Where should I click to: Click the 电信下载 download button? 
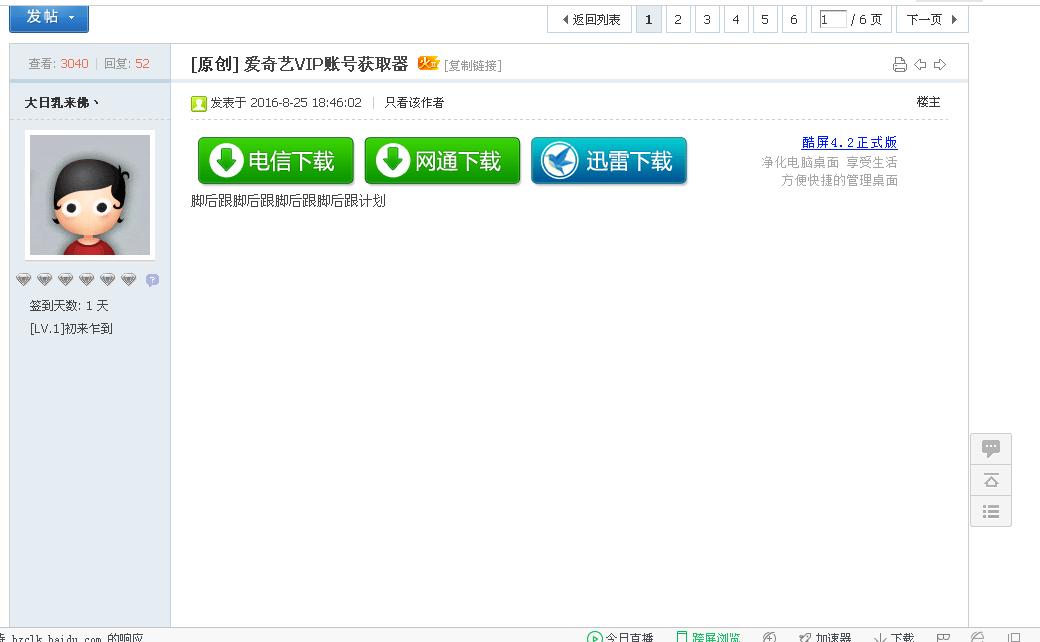pos(275,160)
